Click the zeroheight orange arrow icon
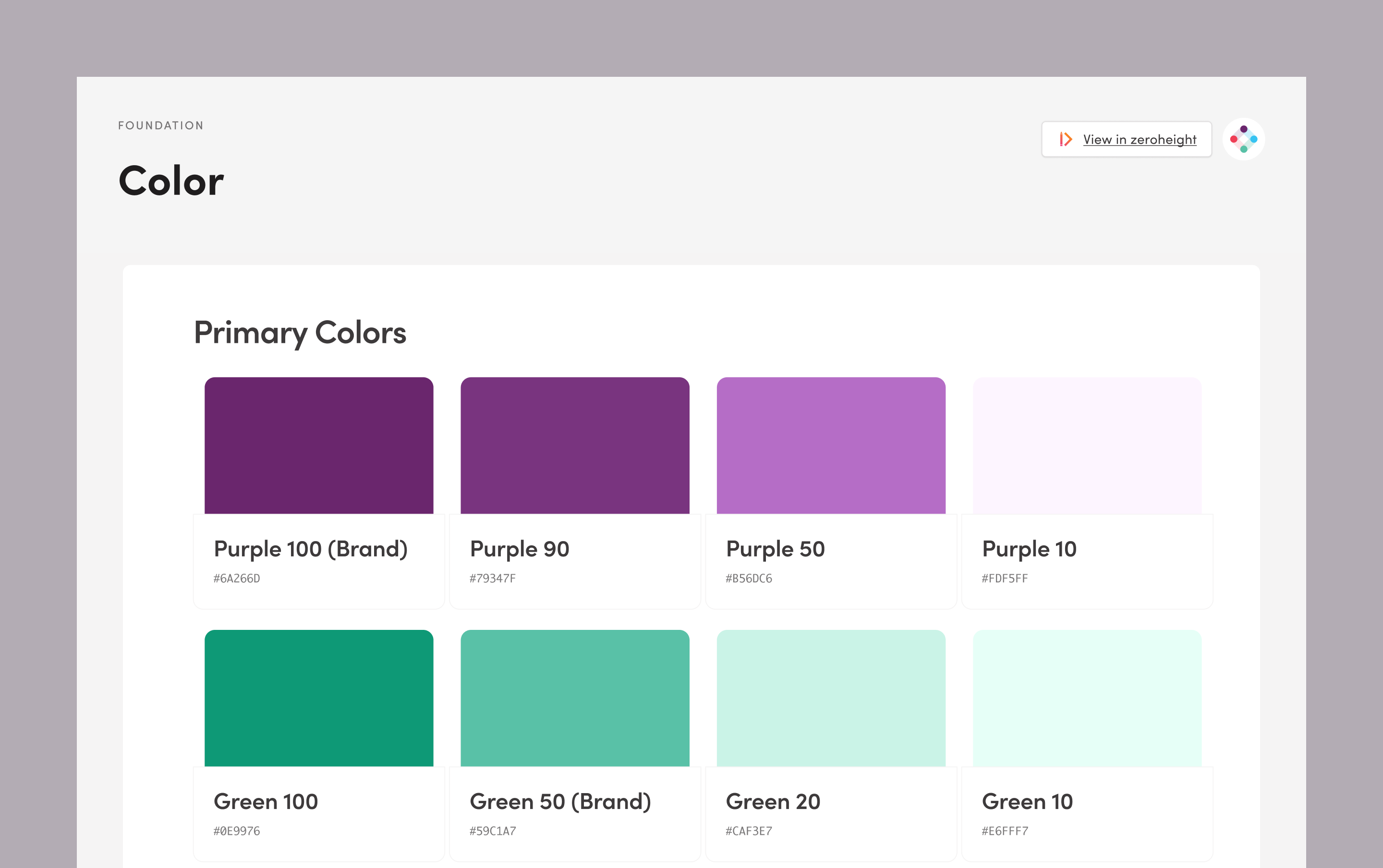1383x868 pixels. point(1066,139)
